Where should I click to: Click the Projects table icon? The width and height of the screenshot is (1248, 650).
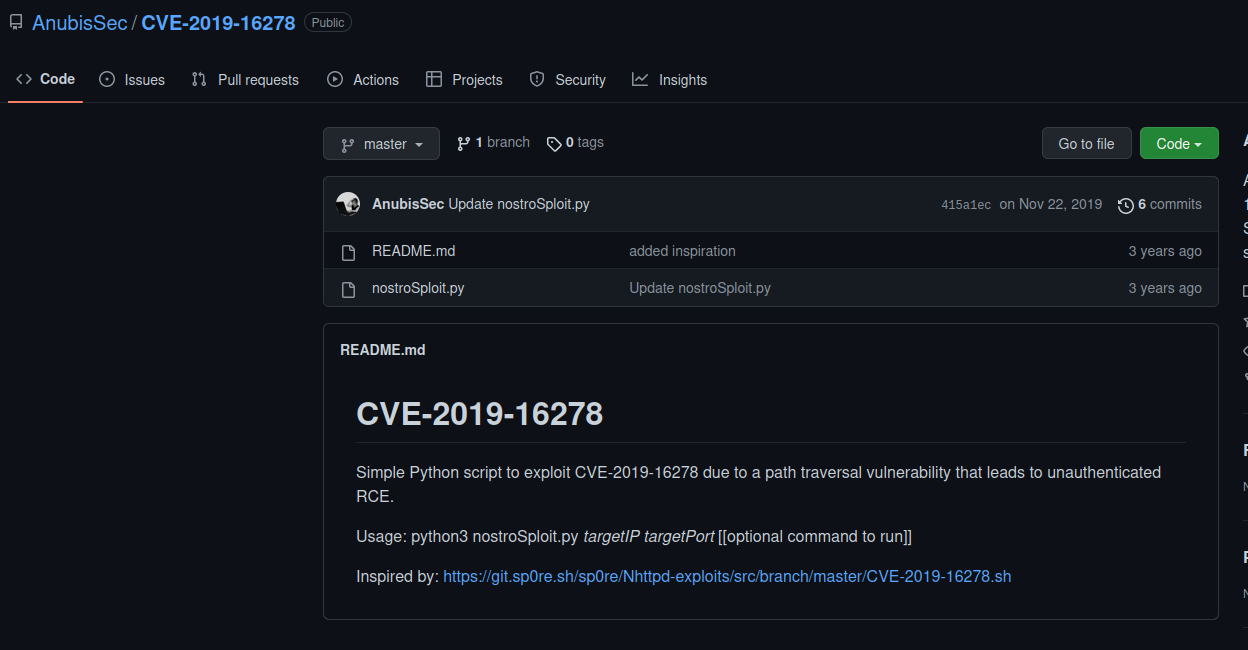tap(433, 79)
